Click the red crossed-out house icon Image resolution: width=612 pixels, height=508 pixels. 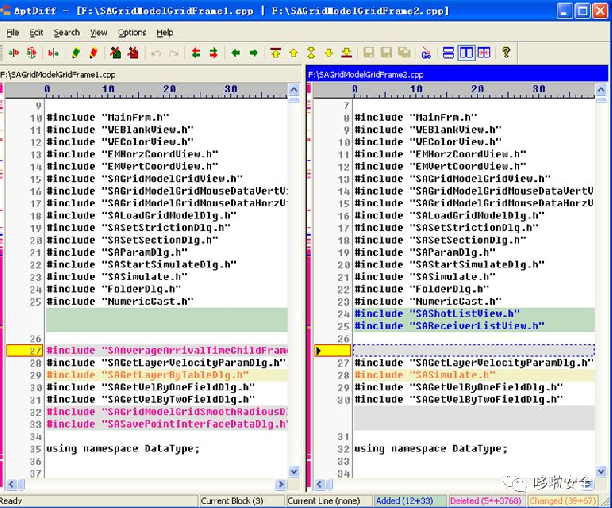coord(133,52)
